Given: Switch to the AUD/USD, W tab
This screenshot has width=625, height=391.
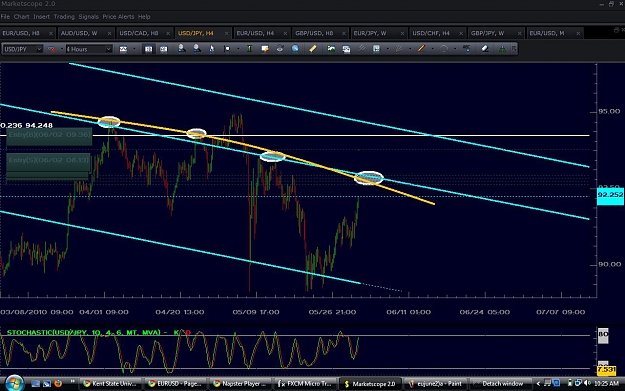Looking at the screenshot, I should click(85, 33).
